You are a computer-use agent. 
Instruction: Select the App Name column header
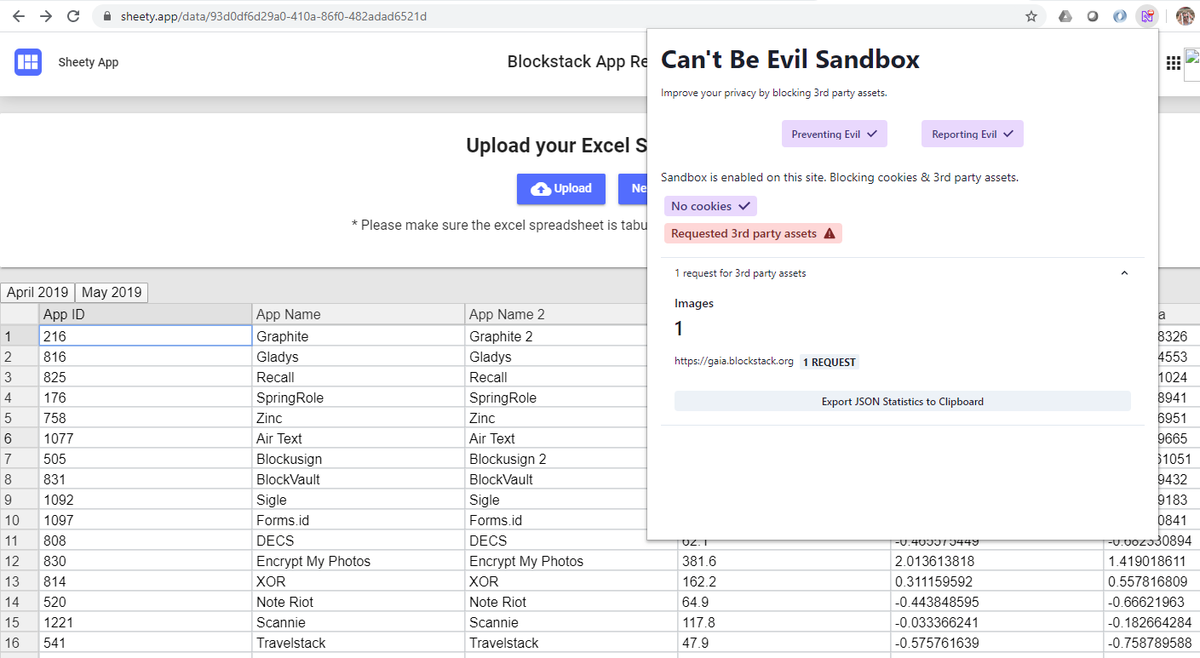[x=358, y=314]
